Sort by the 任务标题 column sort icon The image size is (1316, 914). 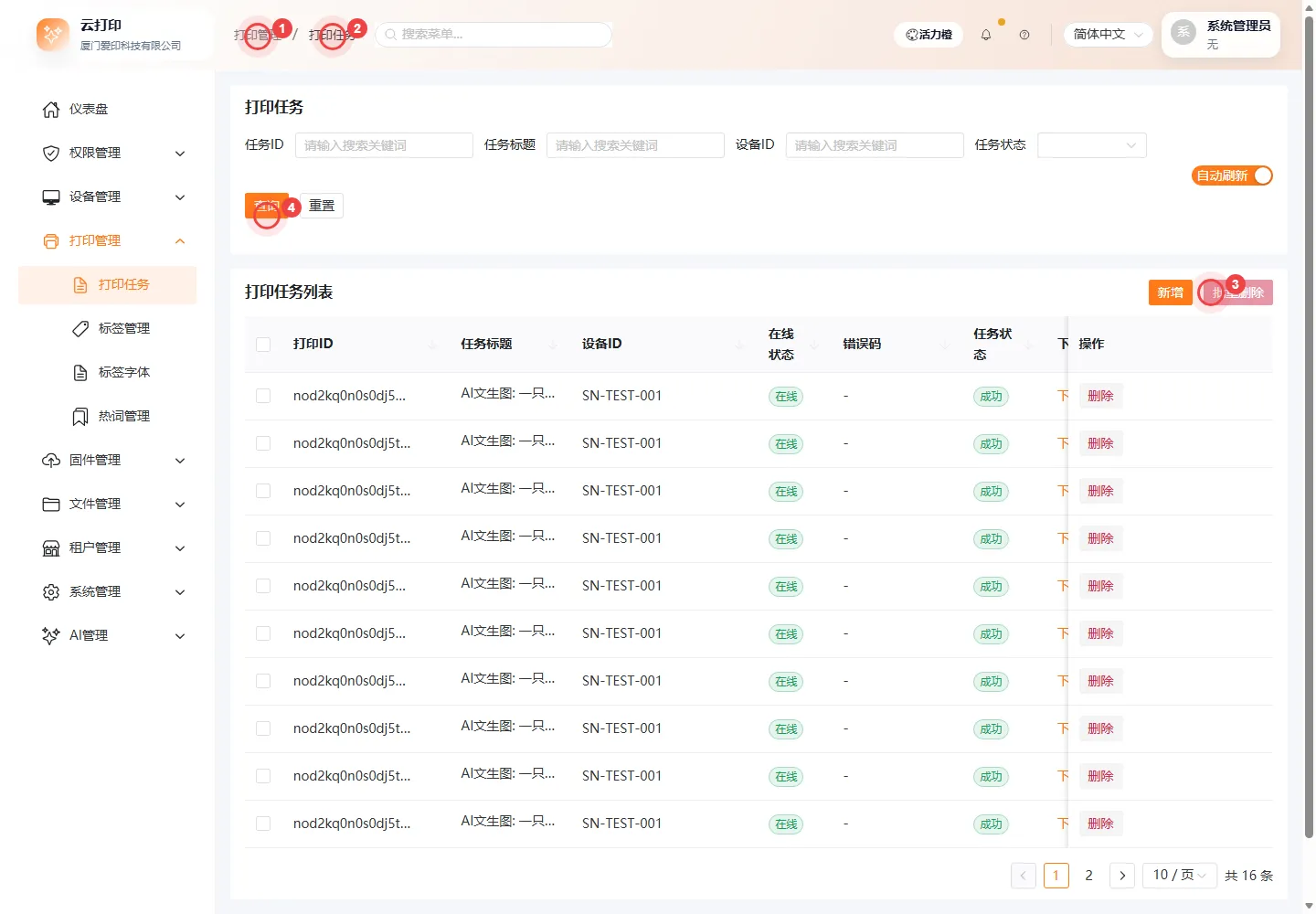tap(553, 345)
